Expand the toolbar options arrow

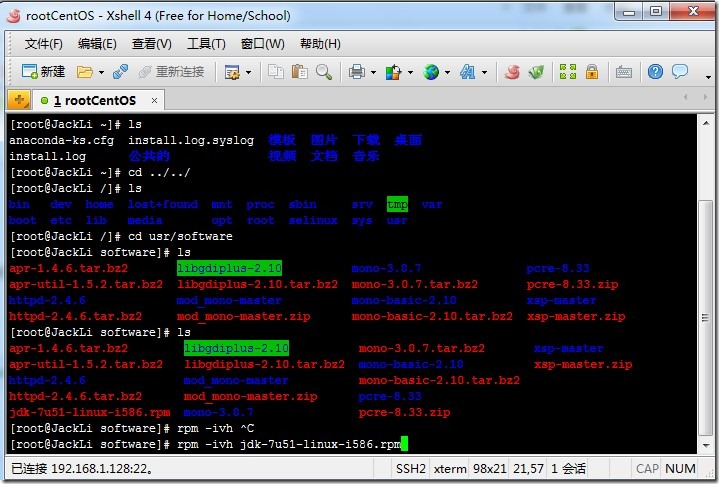(708, 77)
